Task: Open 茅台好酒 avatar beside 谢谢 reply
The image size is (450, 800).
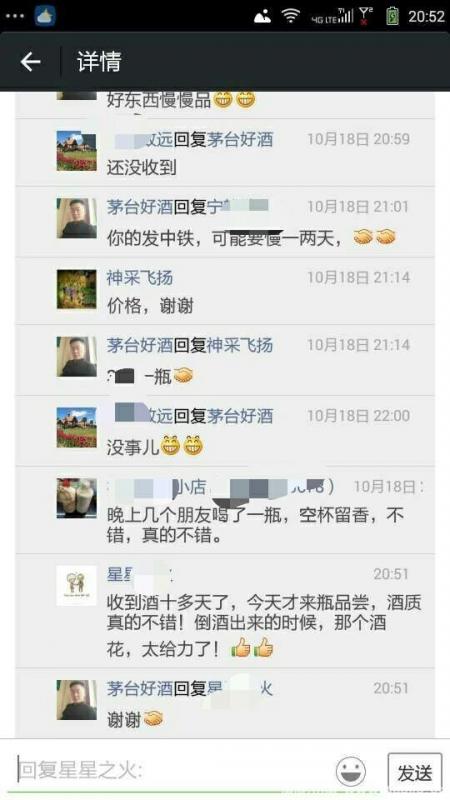Action: 77,700
